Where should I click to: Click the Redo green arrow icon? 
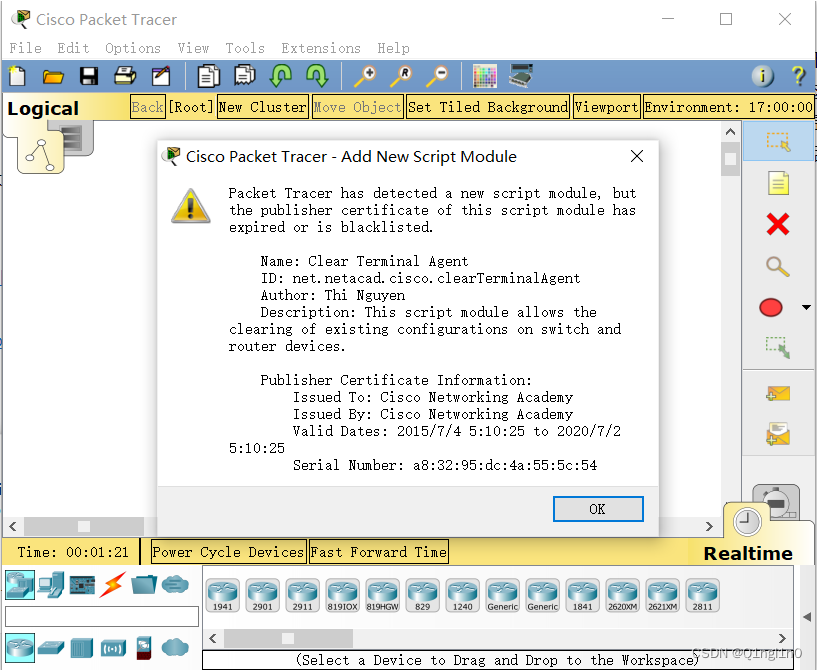click(317, 76)
